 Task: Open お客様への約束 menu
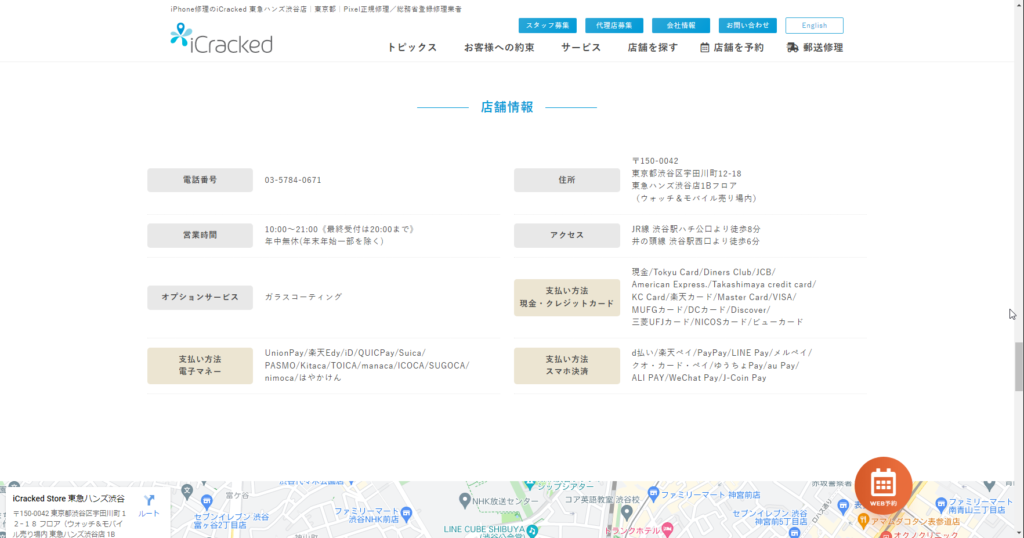tap(499, 48)
